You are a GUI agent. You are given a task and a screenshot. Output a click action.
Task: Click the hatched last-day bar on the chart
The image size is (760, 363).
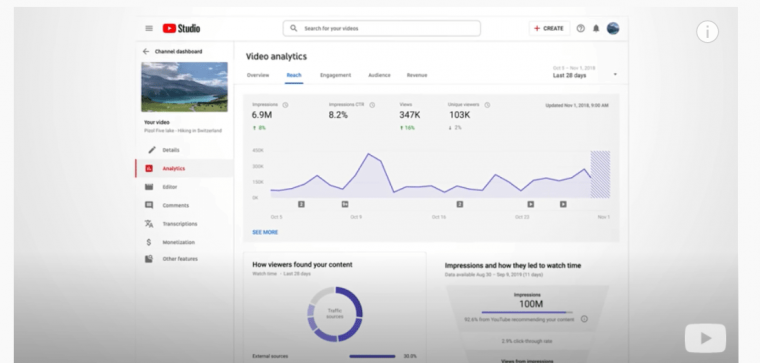click(x=600, y=174)
